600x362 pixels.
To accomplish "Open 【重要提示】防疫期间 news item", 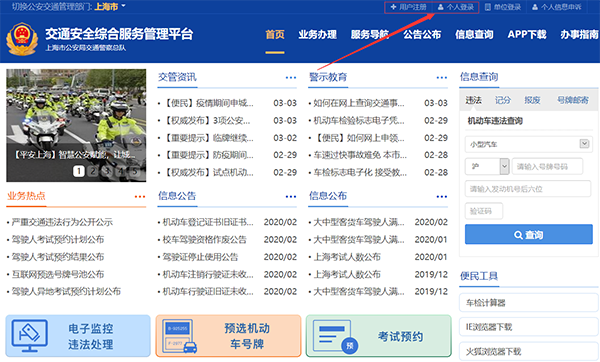I will (209, 155).
